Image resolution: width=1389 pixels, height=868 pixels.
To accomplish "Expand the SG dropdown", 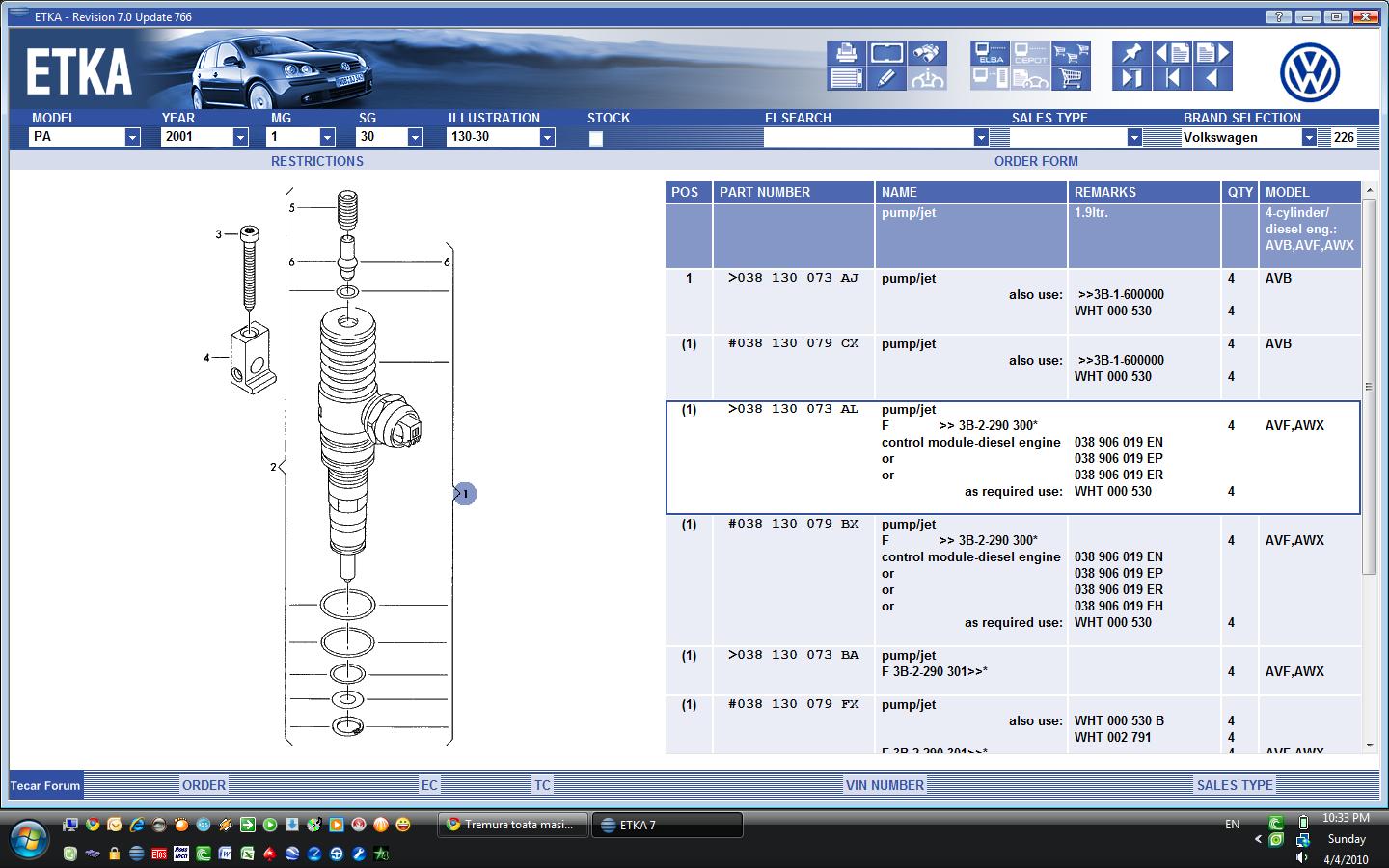I will (415, 137).
